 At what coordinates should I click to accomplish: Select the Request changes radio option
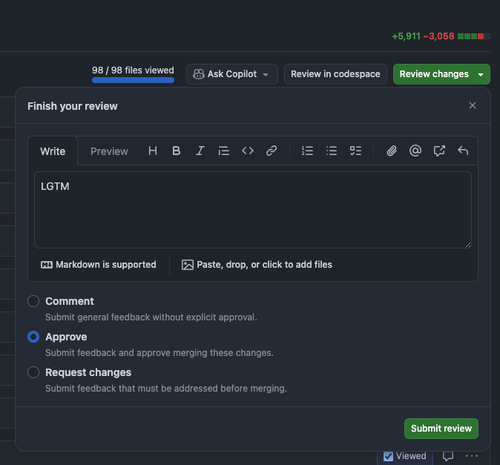[x=33, y=372]
